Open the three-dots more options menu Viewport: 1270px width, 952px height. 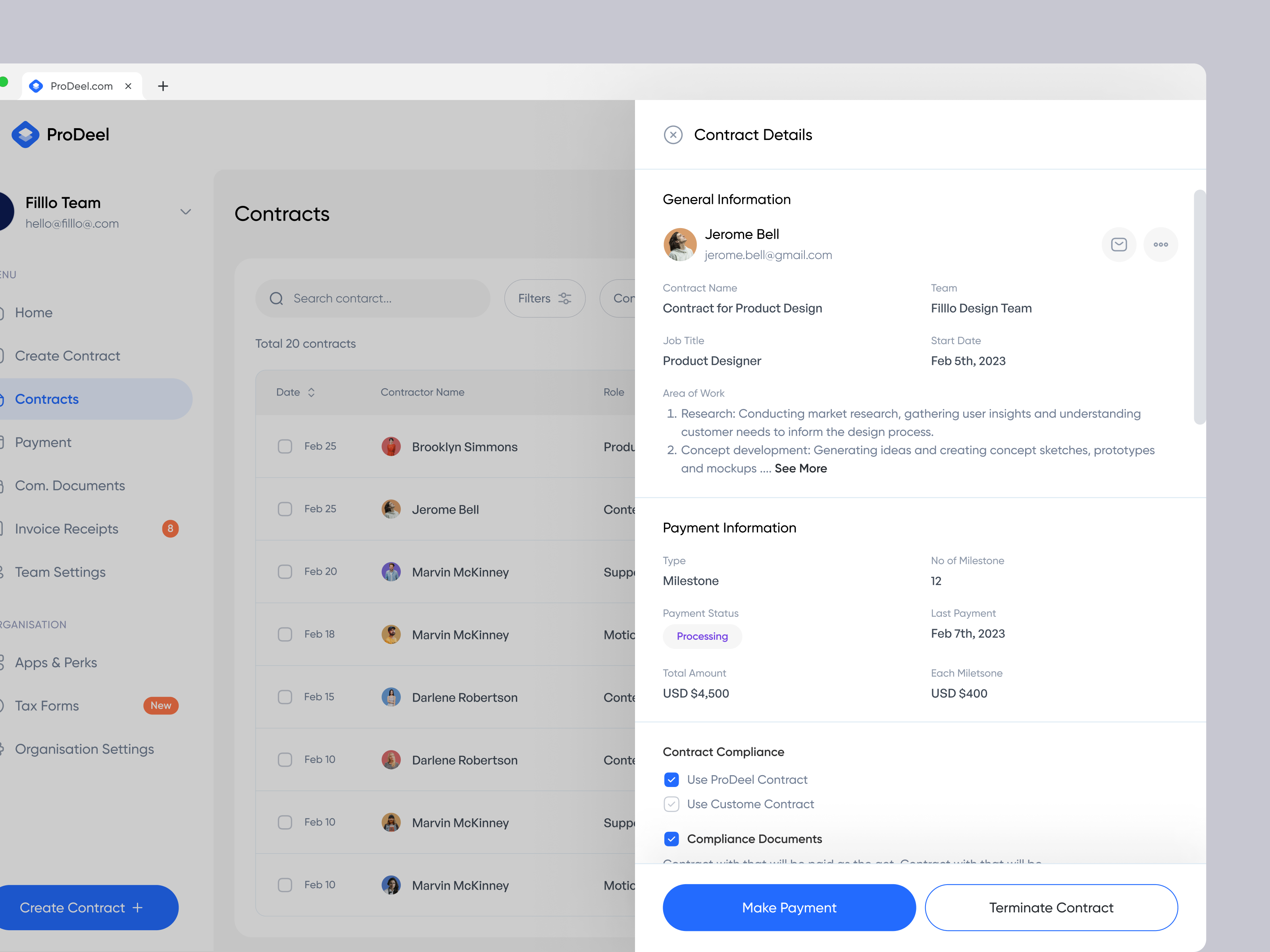click(x=1160, y=244)
